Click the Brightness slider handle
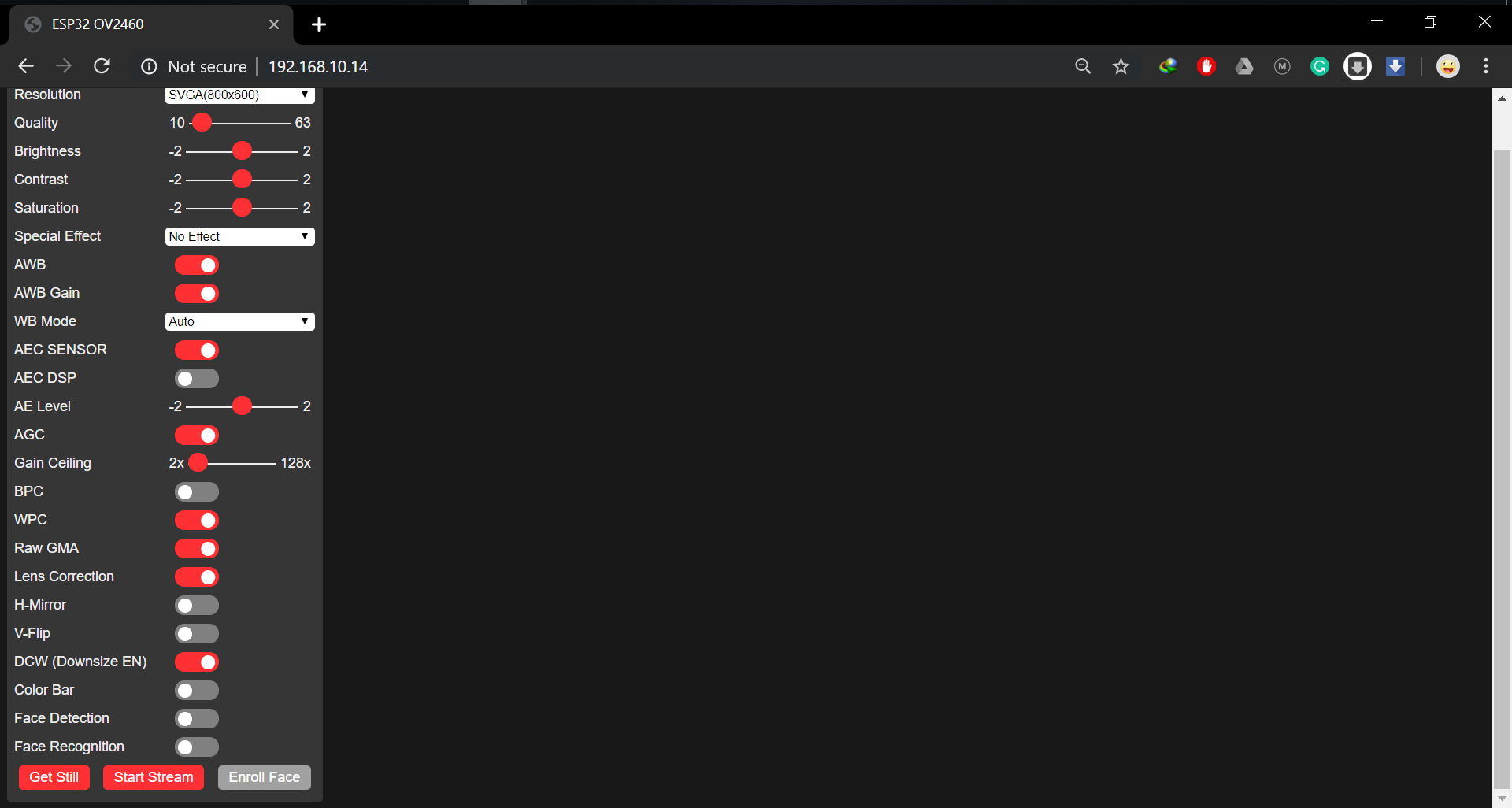This screenshot has width=1512, height=808. (x=242, y=151)
